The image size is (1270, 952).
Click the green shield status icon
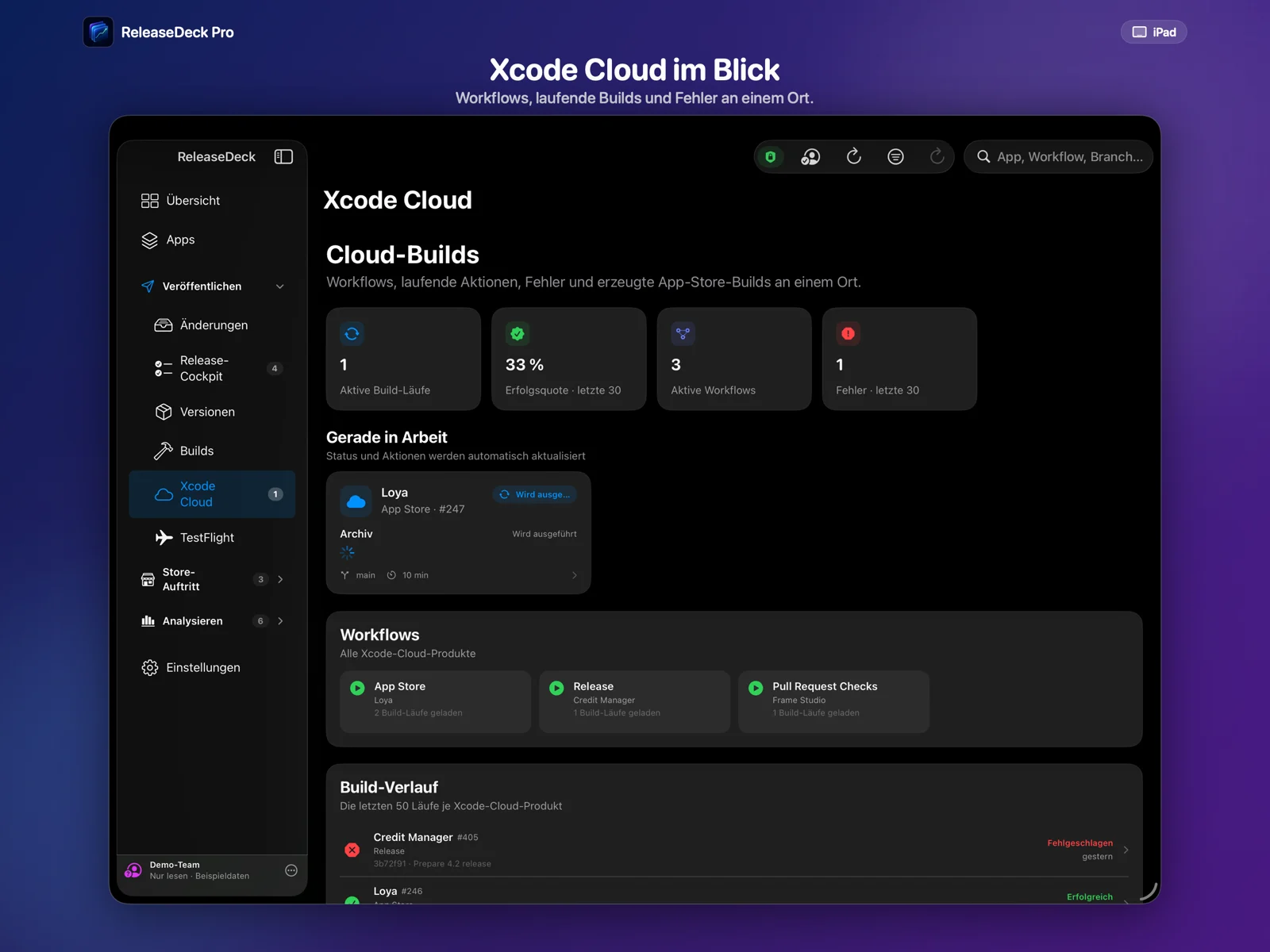click(x=770, y=156)
